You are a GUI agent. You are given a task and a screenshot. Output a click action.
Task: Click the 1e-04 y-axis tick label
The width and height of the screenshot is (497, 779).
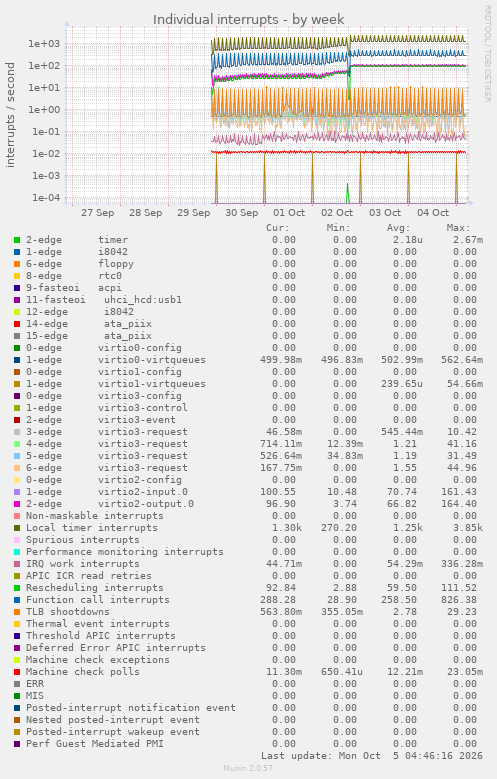pos(46,198)
